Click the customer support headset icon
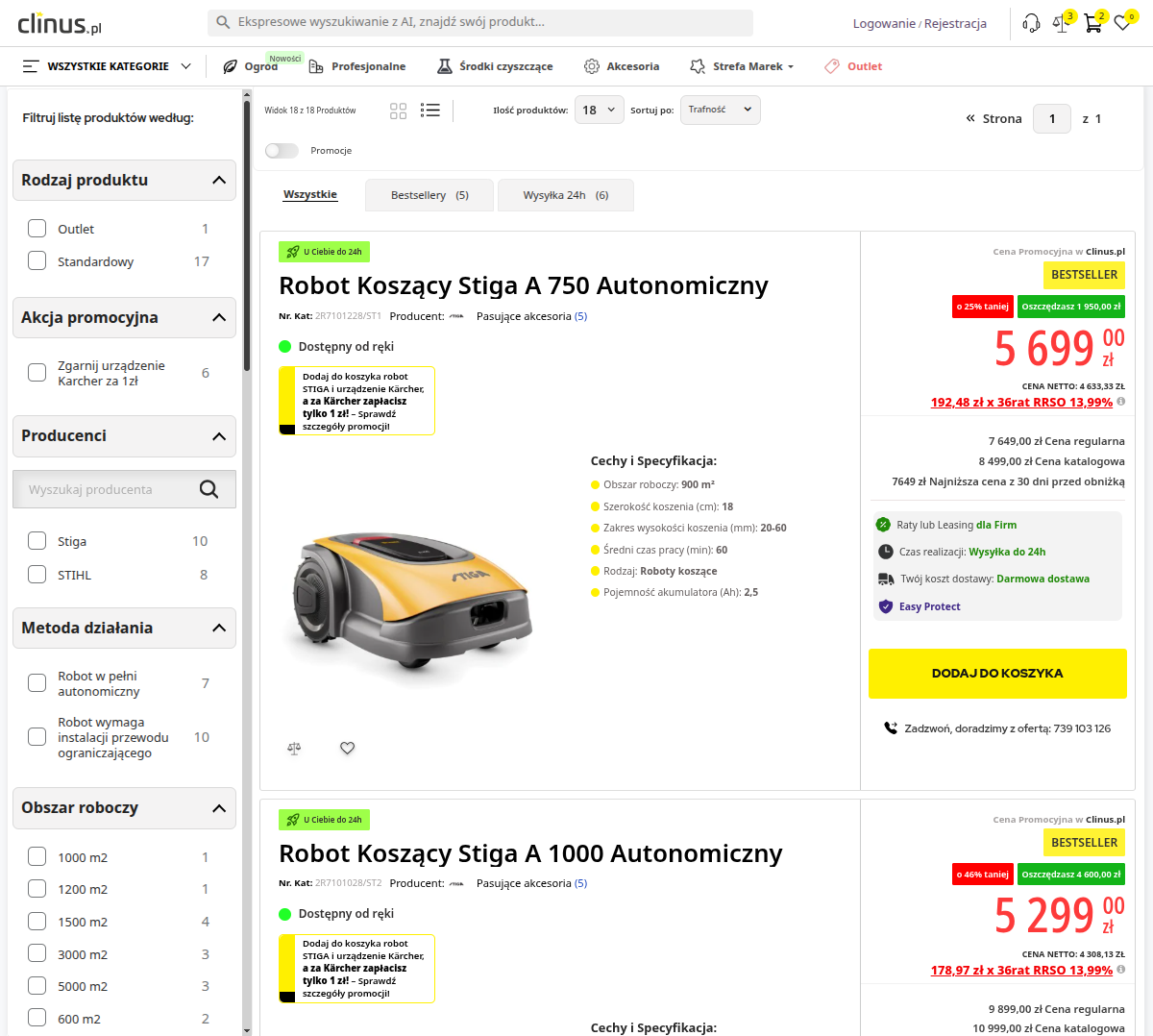The height and width of the screenshot is (1036, 1153). coord(1031,24)
